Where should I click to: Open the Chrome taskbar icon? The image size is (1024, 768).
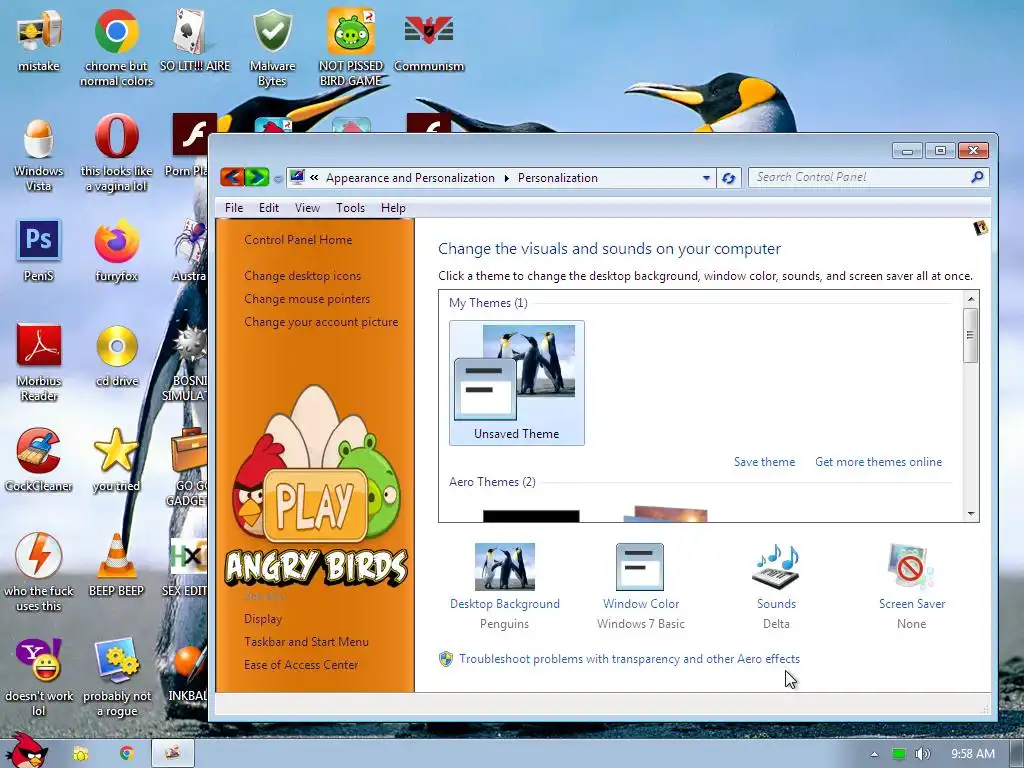[126, 753]
